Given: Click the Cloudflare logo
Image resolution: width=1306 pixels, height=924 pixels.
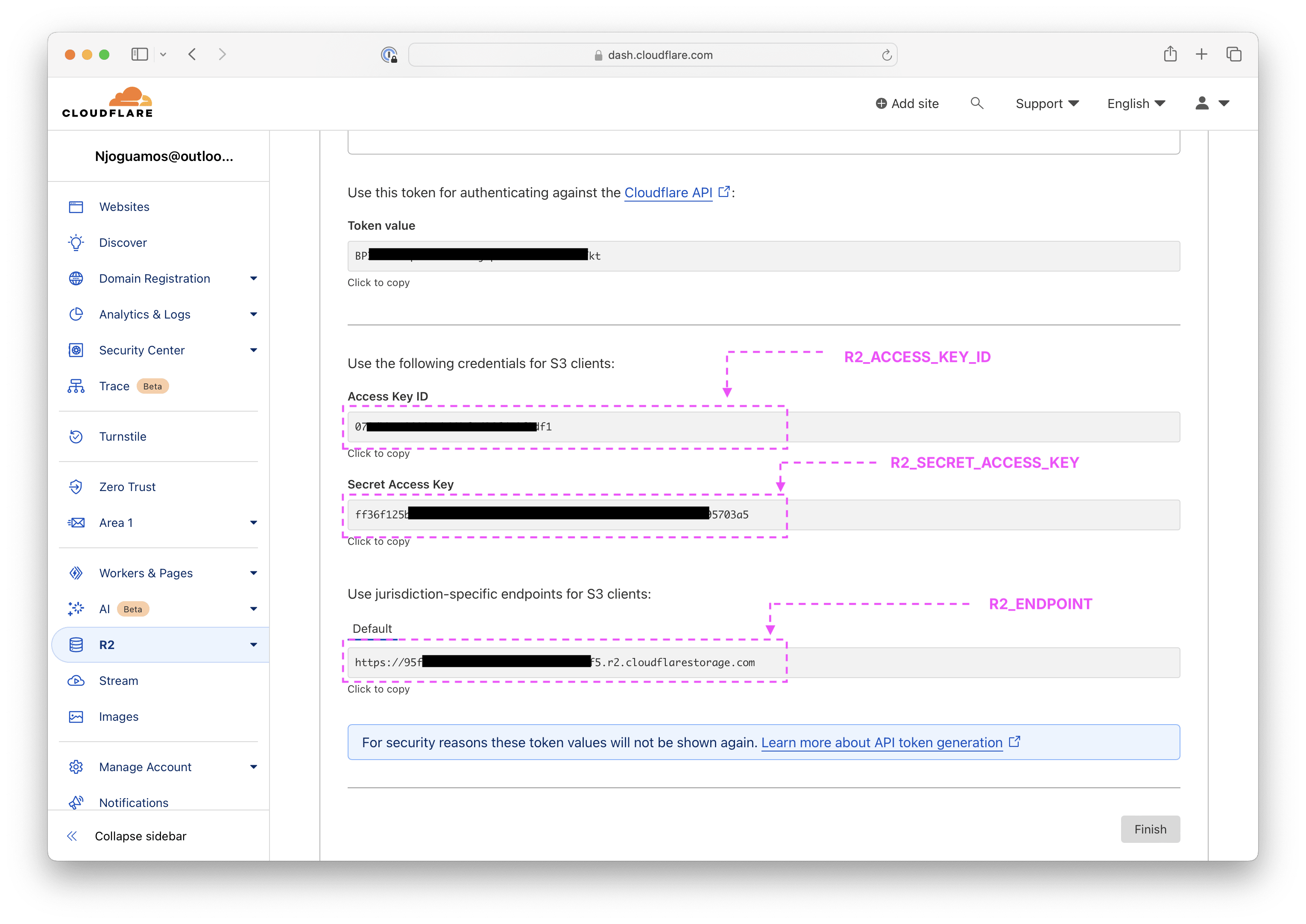Looking at the screenshot, I should (108, 103).
